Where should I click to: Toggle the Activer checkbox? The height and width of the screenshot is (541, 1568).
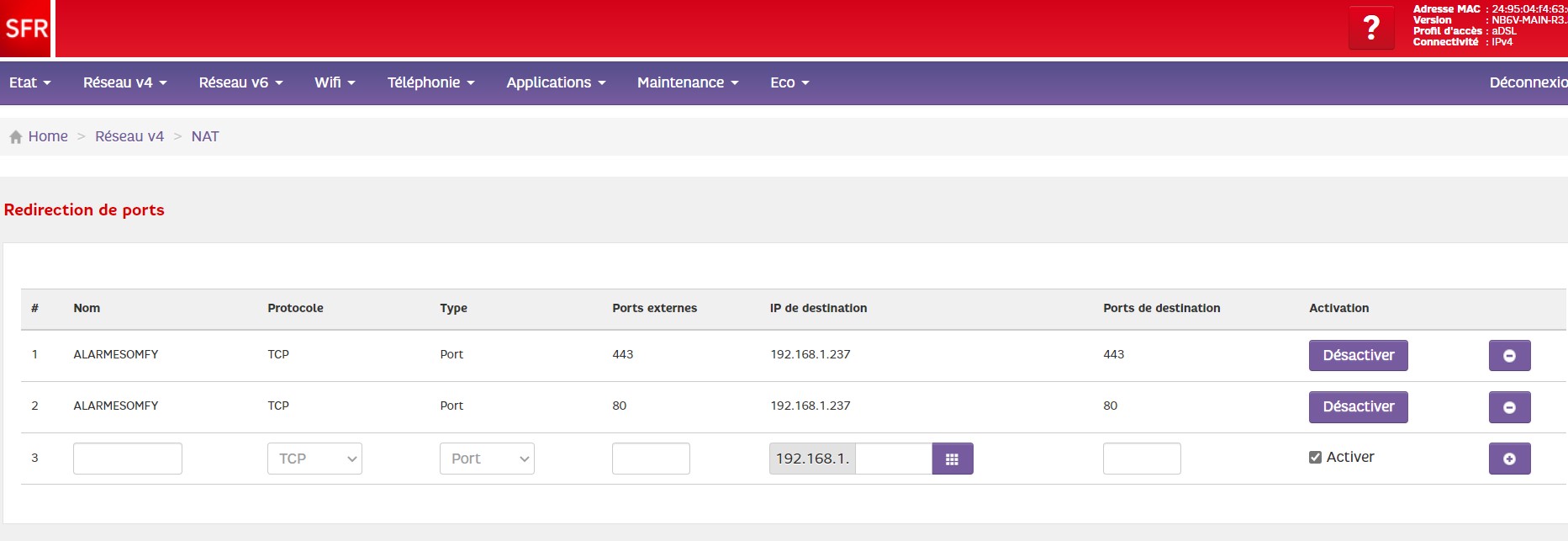1315,458
